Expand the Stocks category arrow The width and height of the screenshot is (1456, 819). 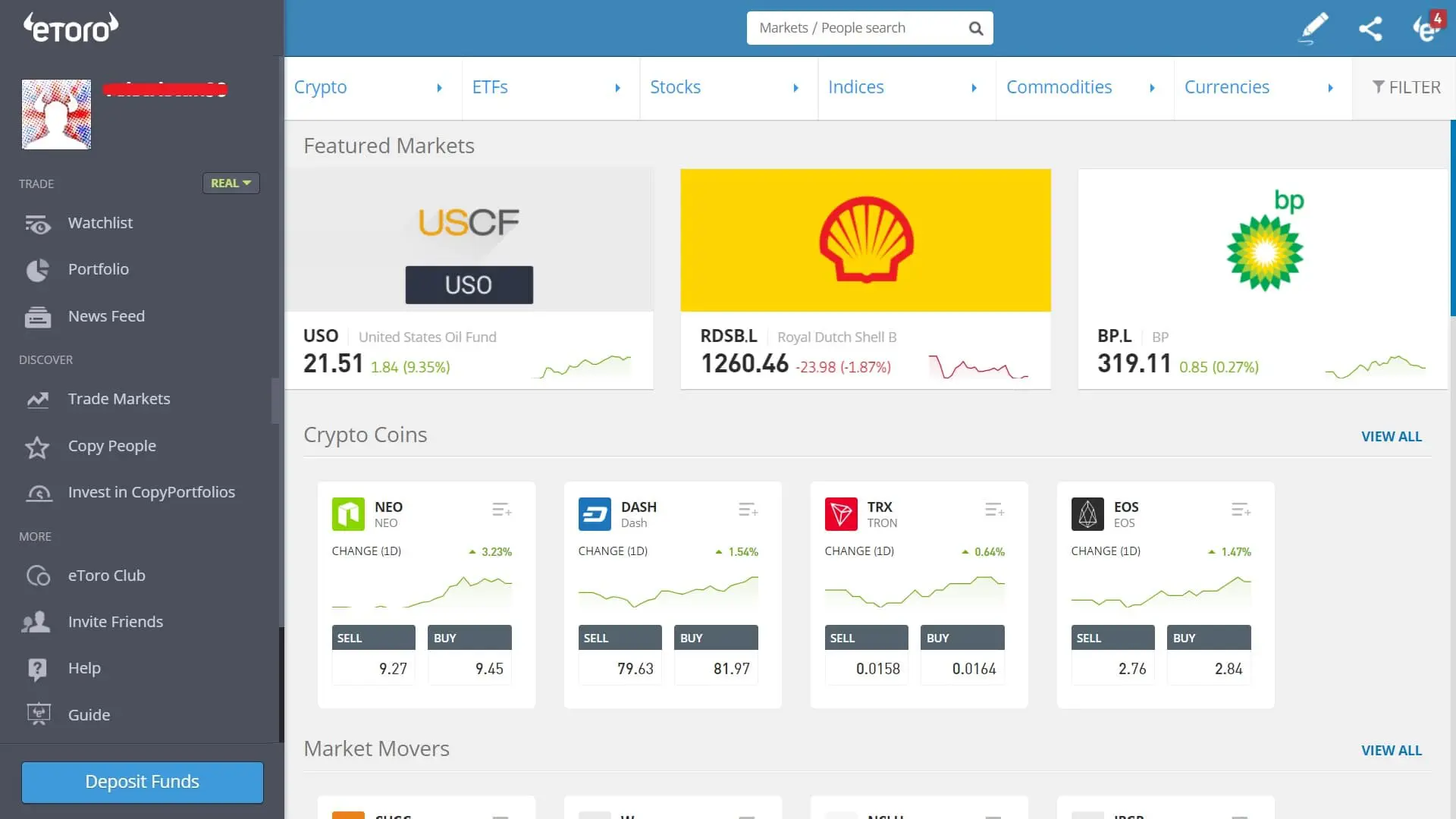coord(796,88)
